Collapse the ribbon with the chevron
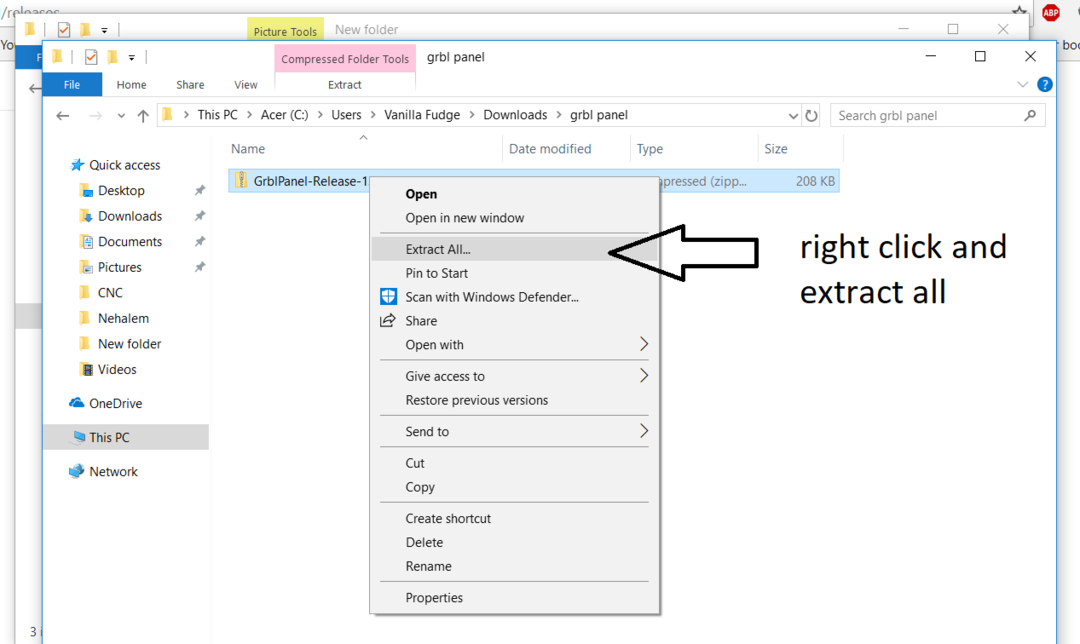 pyautogui.click(x=1022, y=85)
